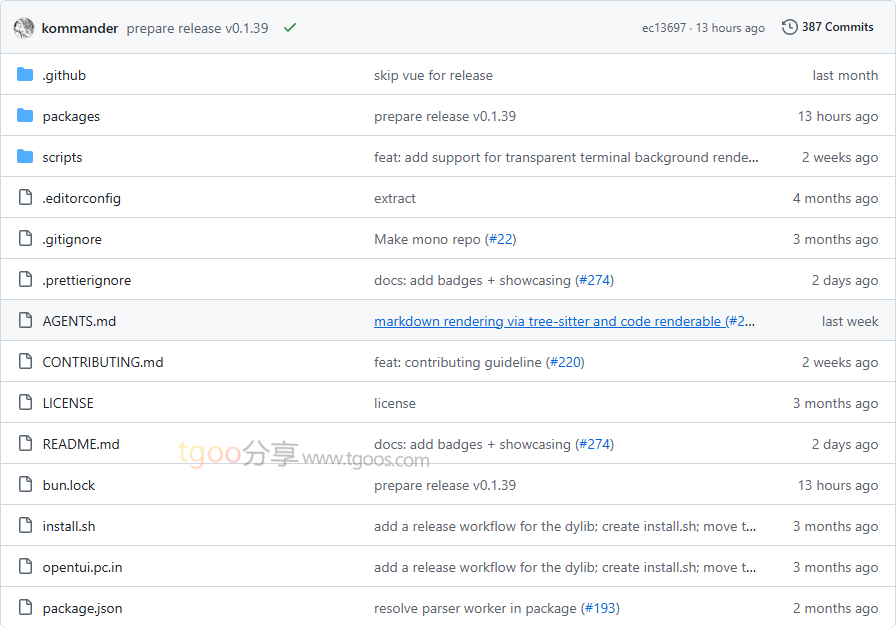Open the kommander author profile link

click(80, 28)
